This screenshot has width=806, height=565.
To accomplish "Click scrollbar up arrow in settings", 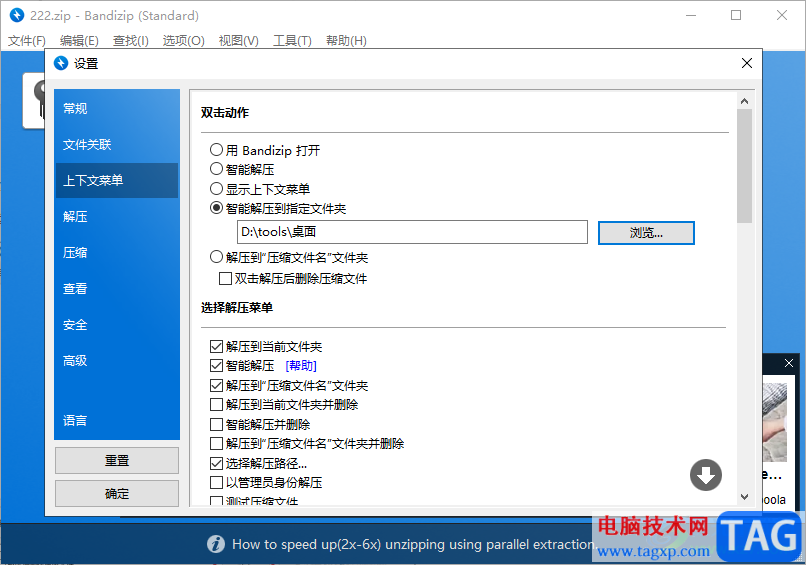I will 744,101.
